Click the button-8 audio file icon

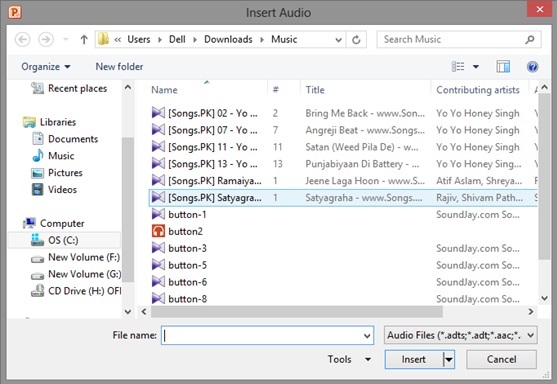click(158, 299)
